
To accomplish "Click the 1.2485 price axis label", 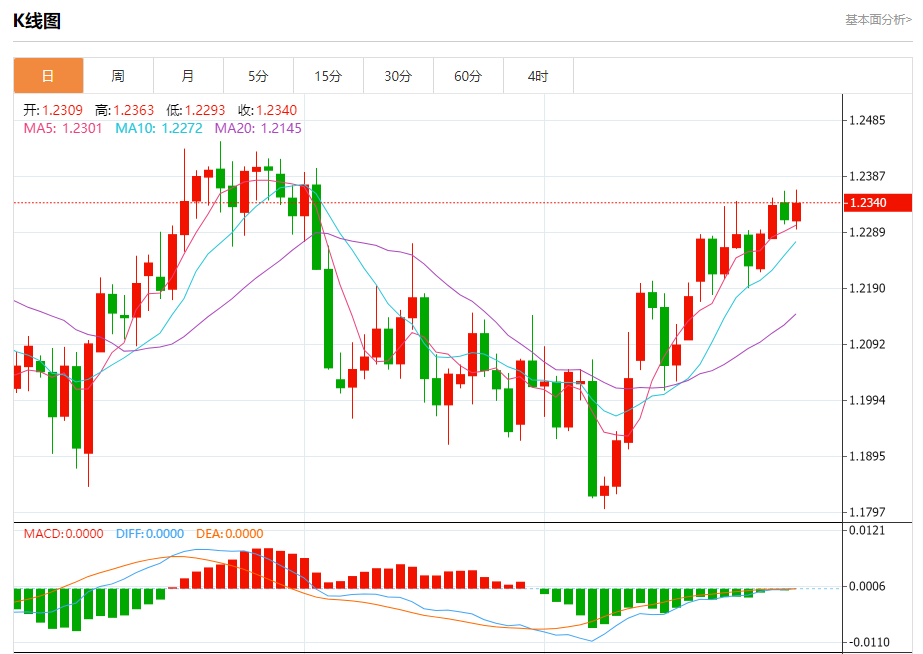I will [x=867, y=121].
